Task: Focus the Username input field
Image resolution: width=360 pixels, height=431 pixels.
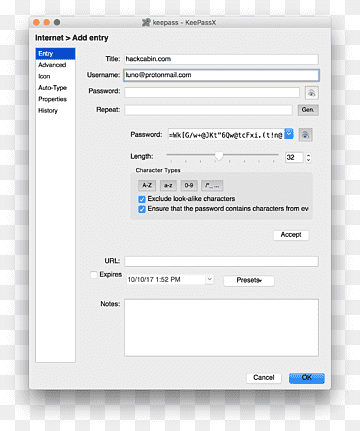Action: [x=221, y=75]
